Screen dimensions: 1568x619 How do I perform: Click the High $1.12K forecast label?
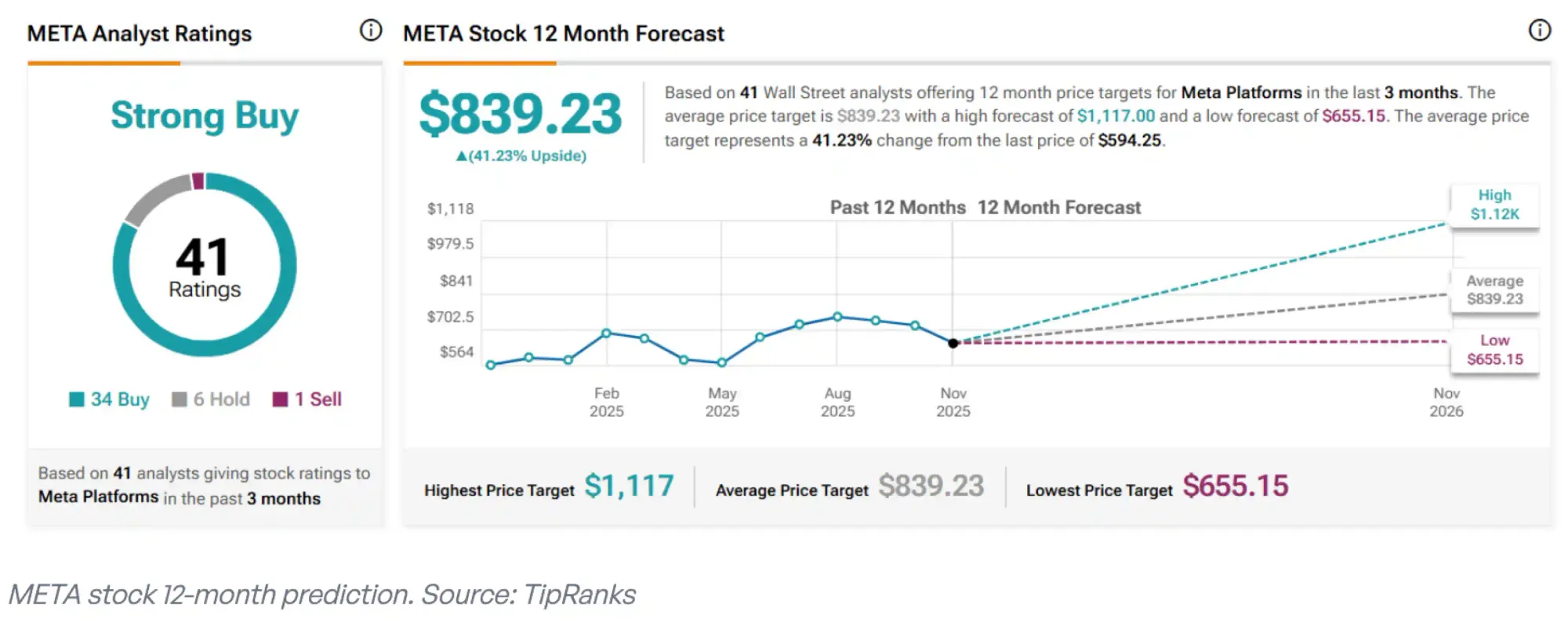tap(1494, 205)
